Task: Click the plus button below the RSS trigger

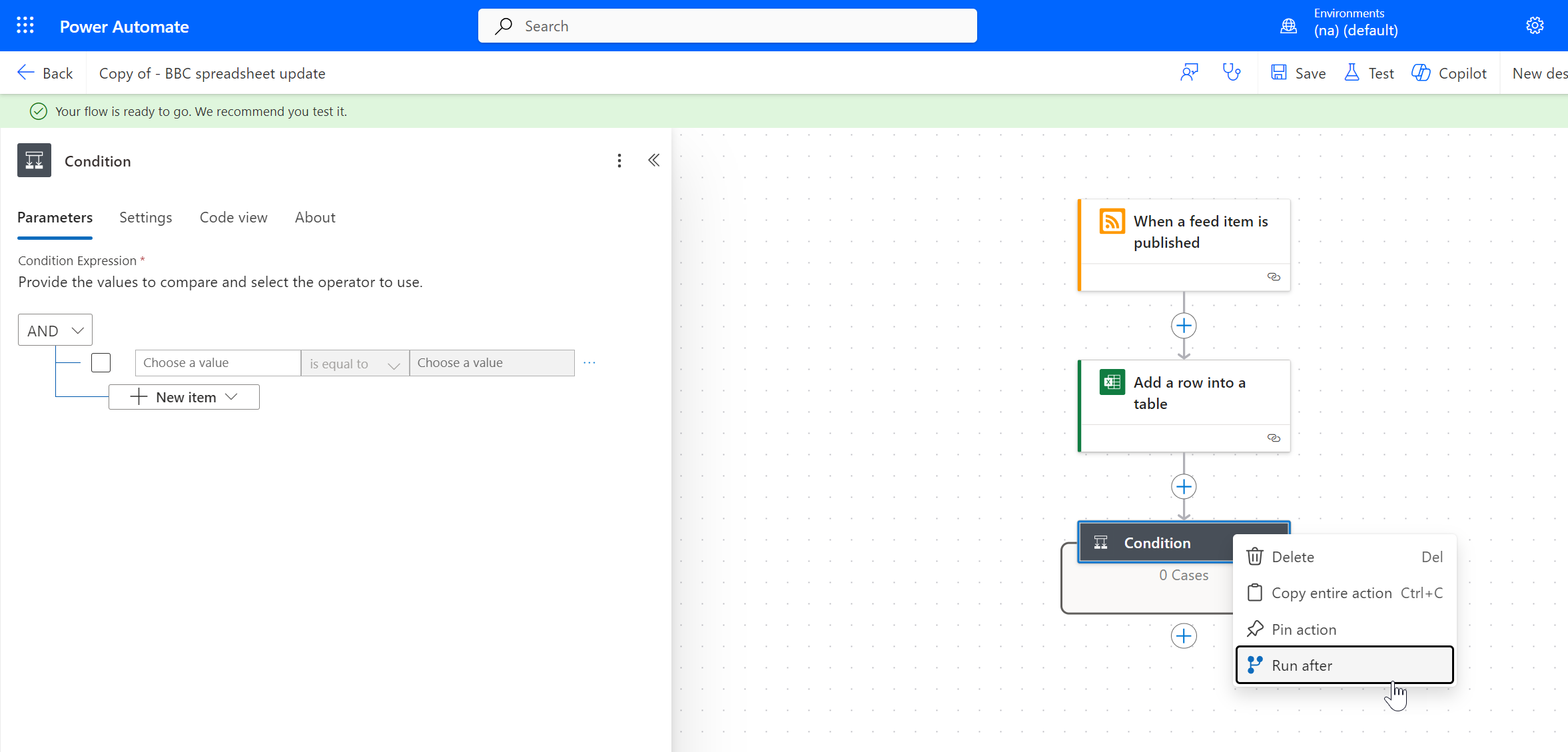Action: (1183, 326)
